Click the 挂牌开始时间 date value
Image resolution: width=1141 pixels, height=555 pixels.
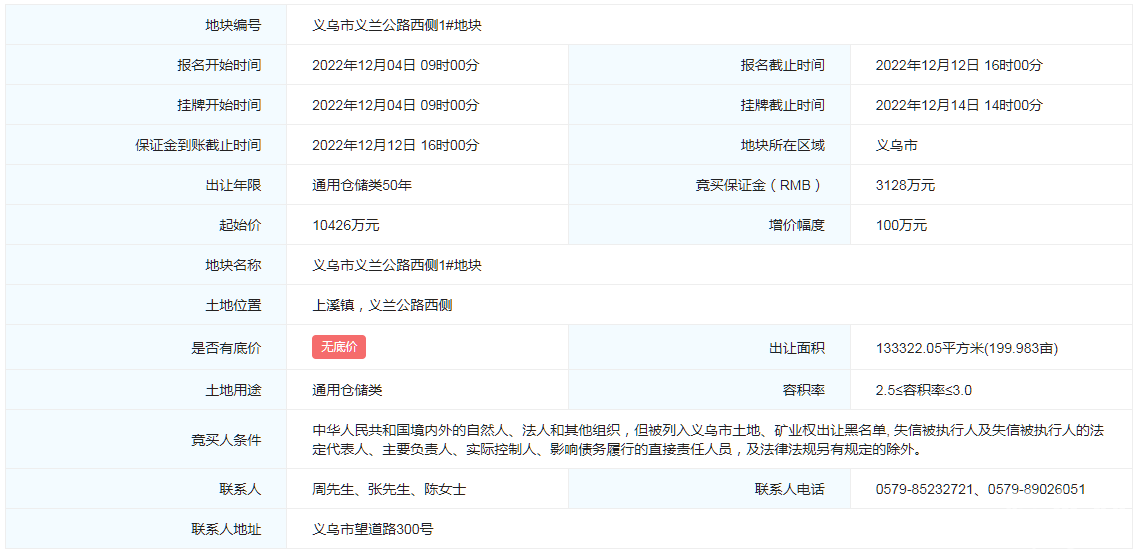395,105
